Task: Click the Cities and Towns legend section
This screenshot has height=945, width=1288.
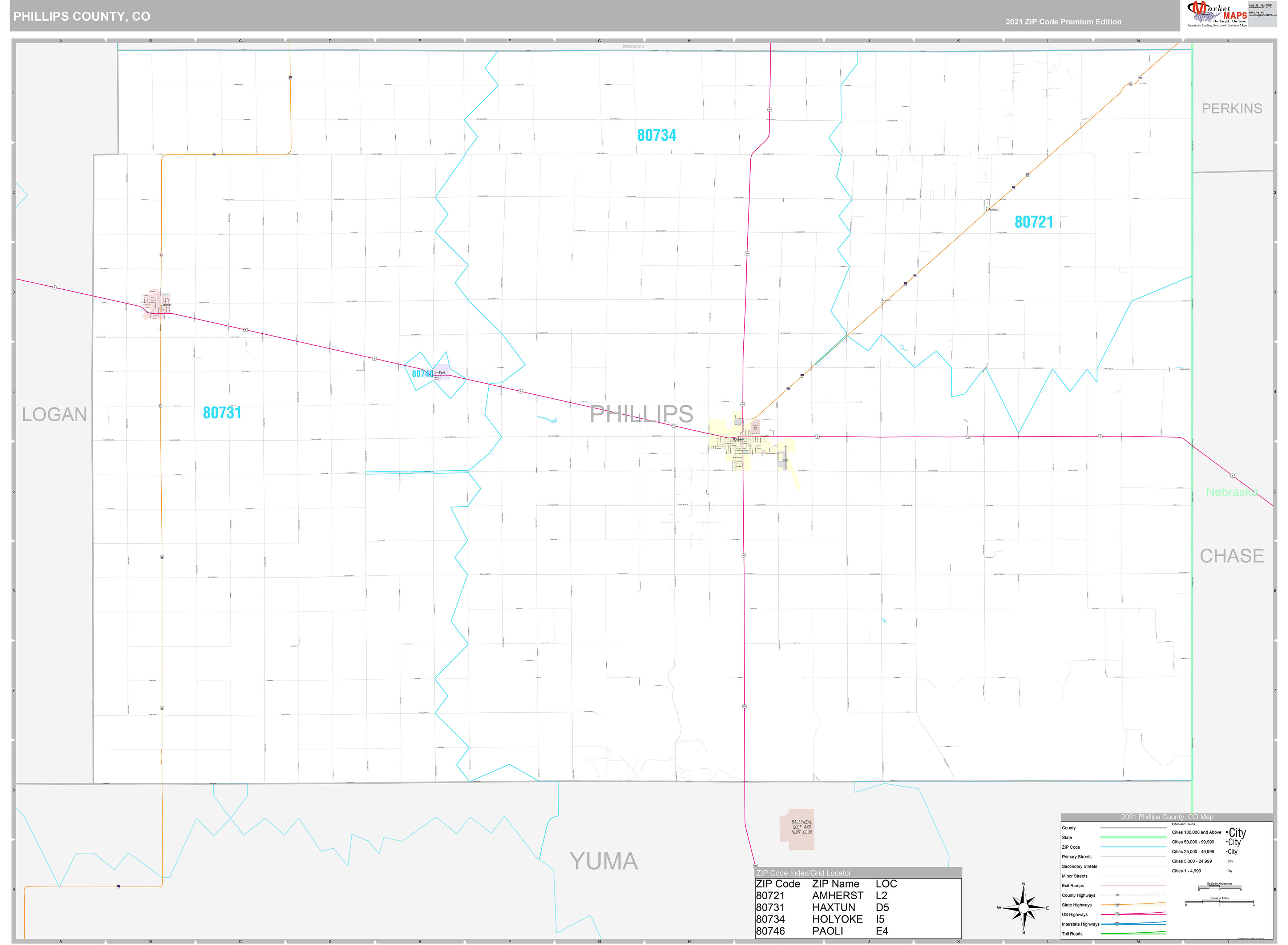Action: (1183, 824)
